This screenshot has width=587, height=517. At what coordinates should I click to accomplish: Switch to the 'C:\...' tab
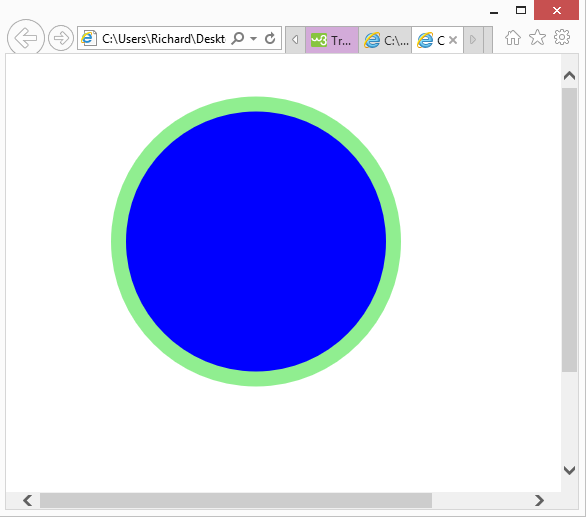click(x=385, y=40)
